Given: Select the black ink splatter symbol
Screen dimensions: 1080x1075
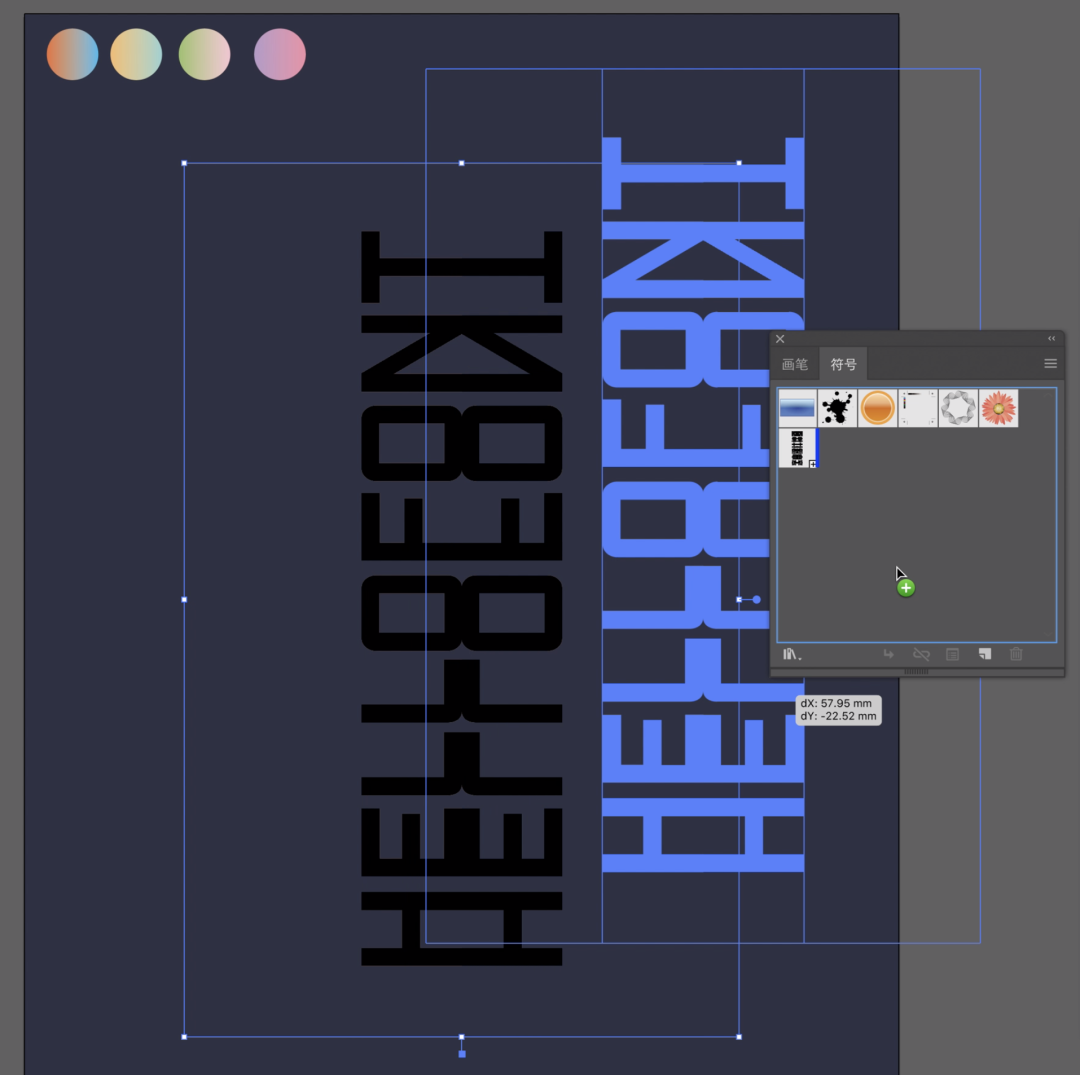Looking at the screenshot, I should click(x=837, y=408).
